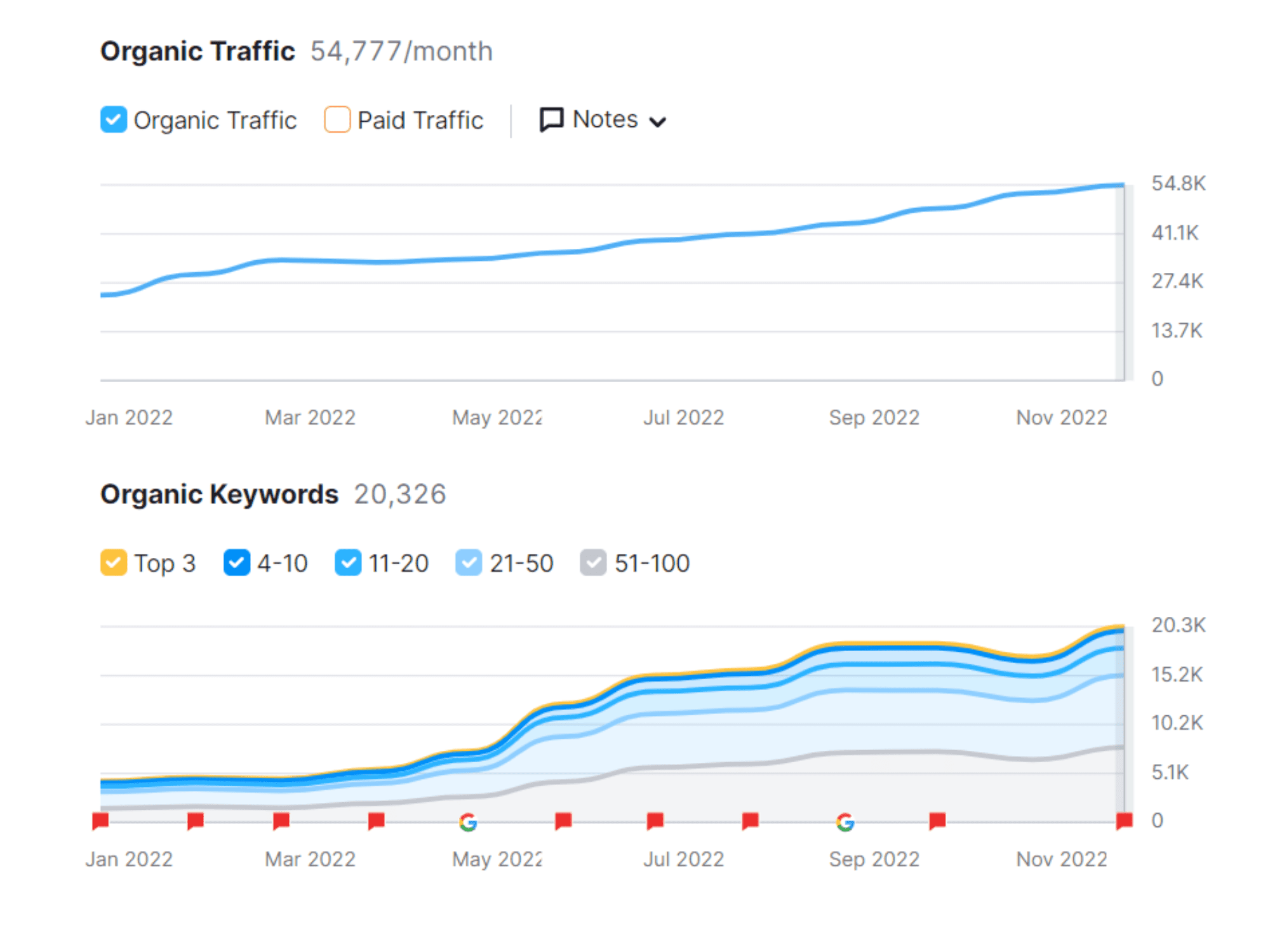Click the Google update icon near Sep 2022
This screenshot has width=1270, height=952.
coord(845,822)
